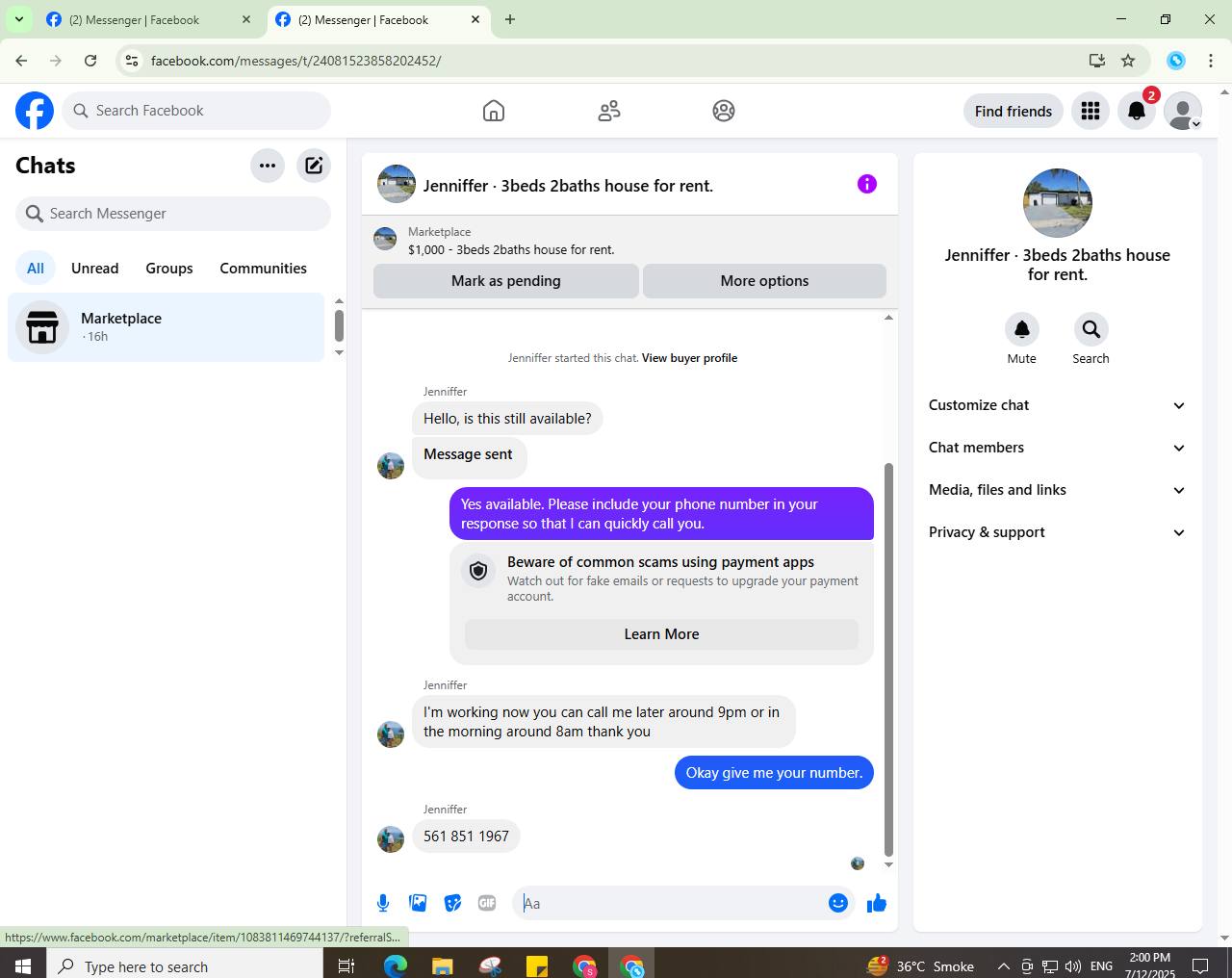Viewport: 1232px width, 978px height.
Task: Open the notifications bell with badge
Action: [1137, 111]
